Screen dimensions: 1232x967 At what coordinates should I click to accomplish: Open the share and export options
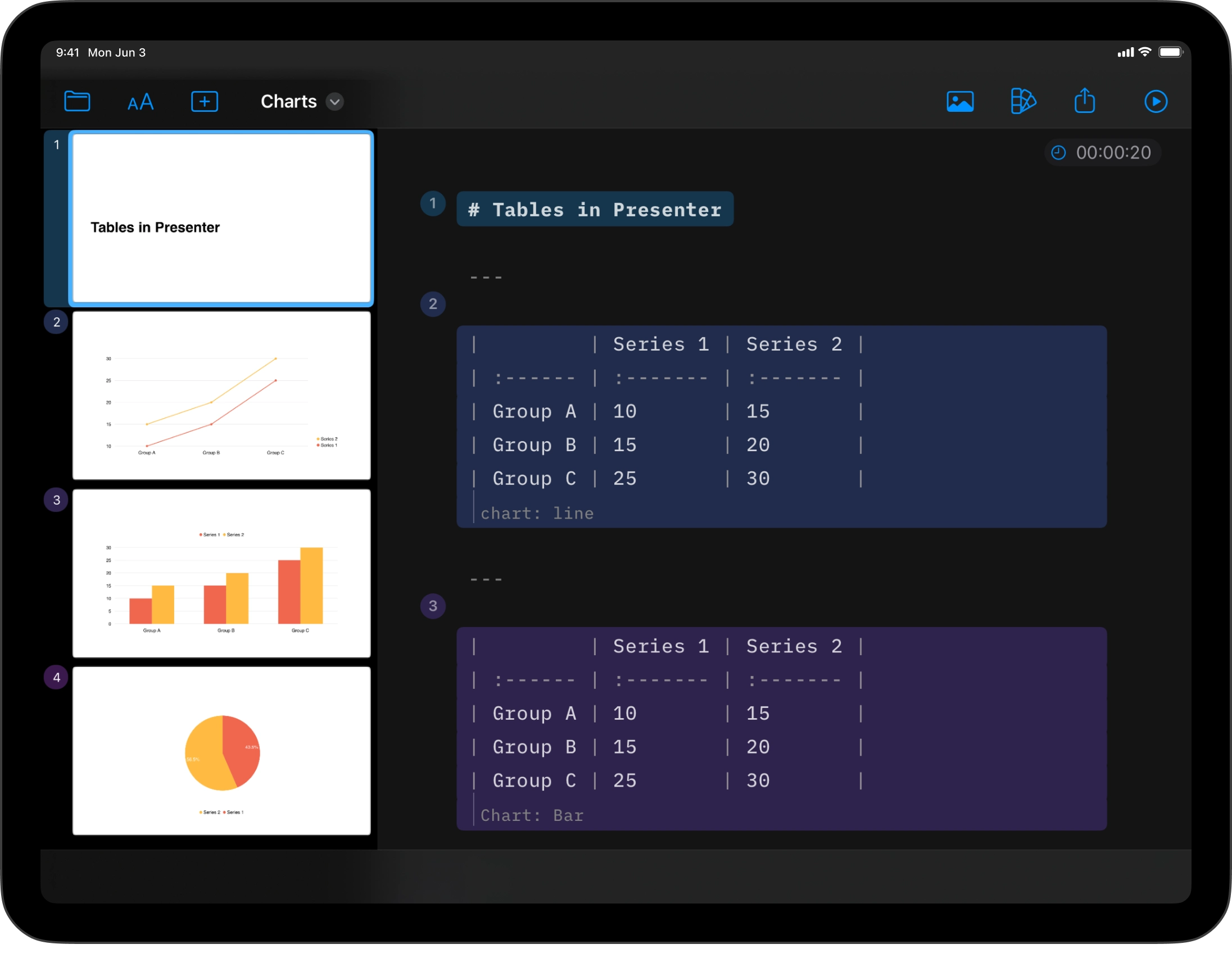click(x=1085, y=101)
